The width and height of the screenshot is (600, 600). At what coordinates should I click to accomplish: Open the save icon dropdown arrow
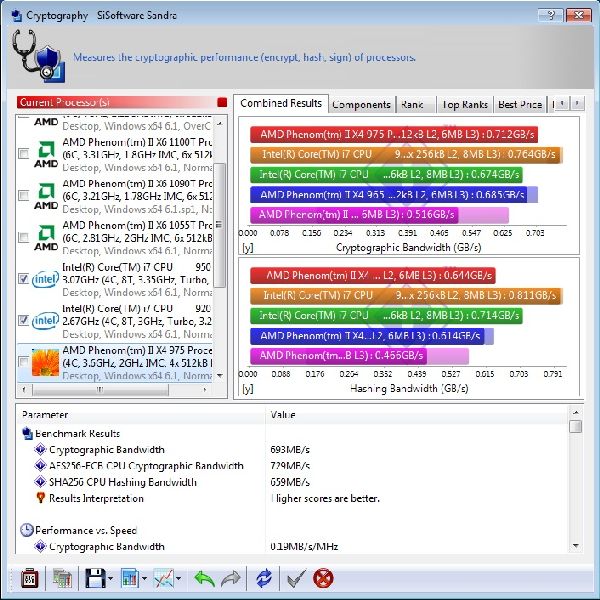click(111, 579)
